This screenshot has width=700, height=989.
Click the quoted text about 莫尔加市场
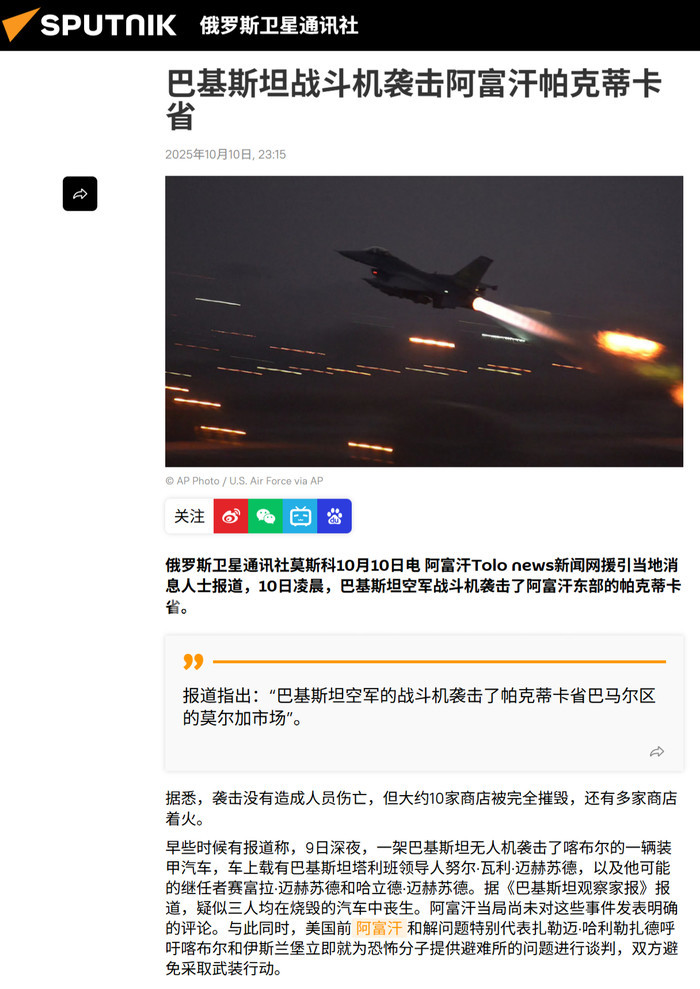[419, 706]
